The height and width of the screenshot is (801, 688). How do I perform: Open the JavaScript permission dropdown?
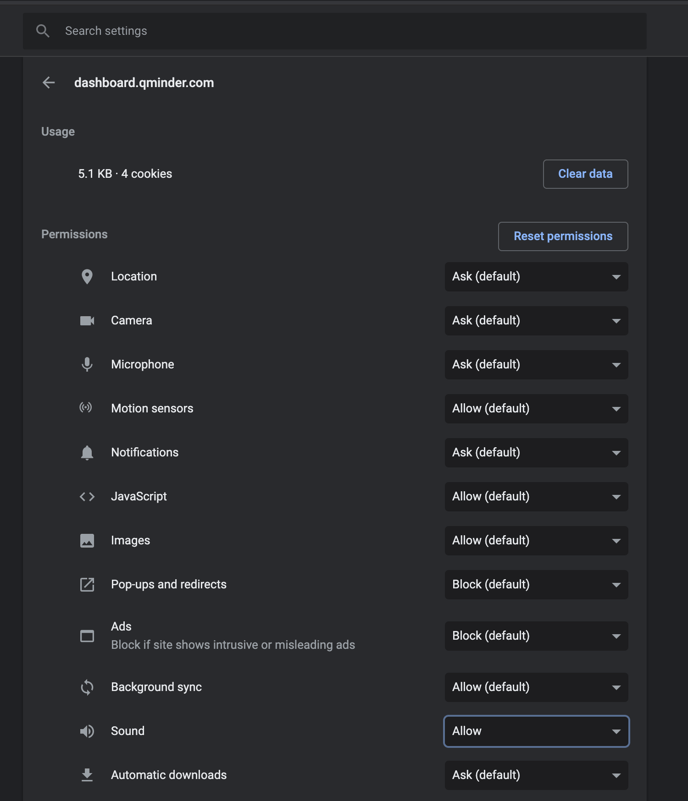coord(536,496)
